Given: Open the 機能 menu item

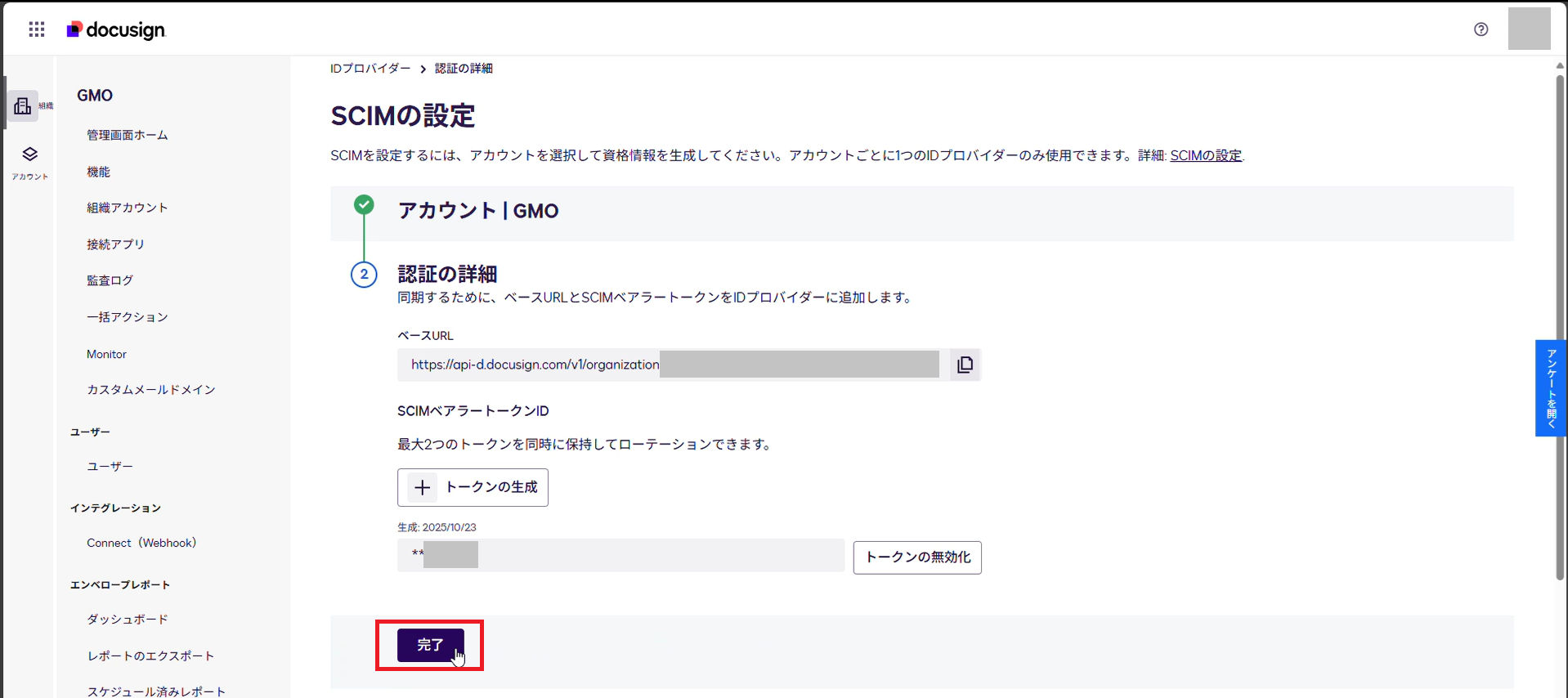Looking at the screenshot, I should click(x=98, y=172).
